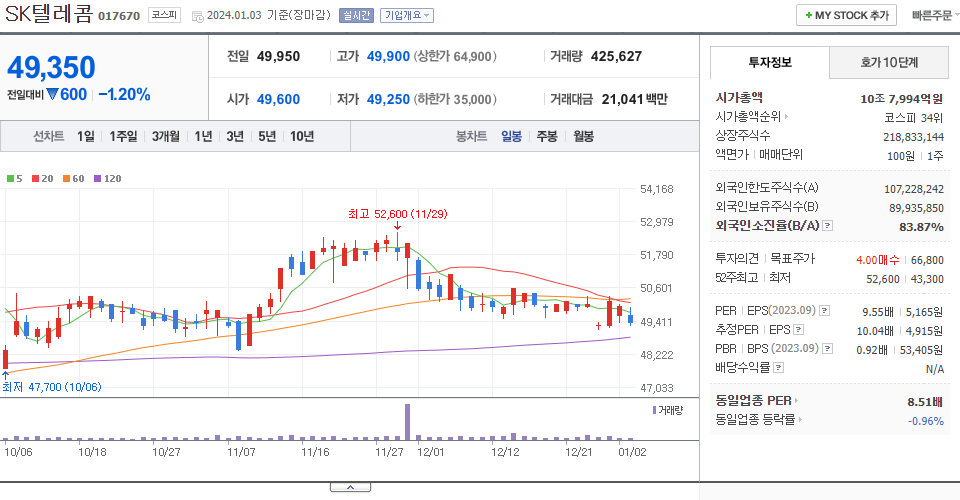This screenshot has height=500, width=960.
Task: Click the 코스피 market badge
Action: coord(164,15)
